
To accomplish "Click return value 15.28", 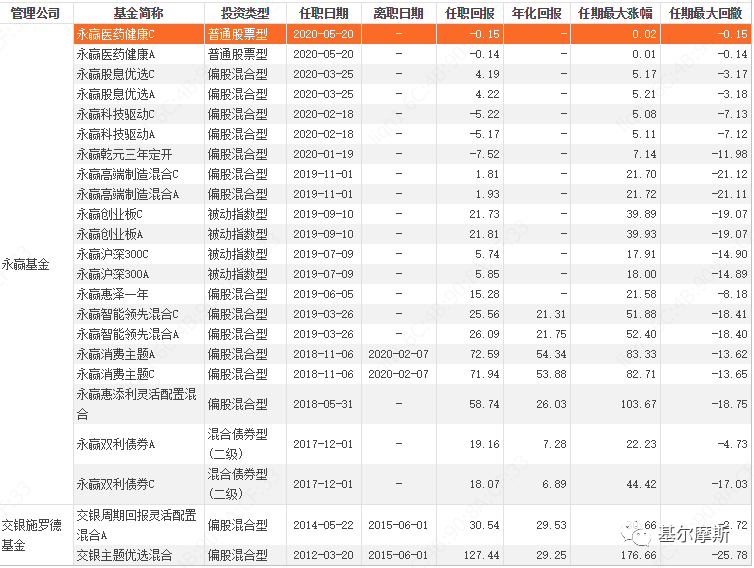I will [484, 294].
